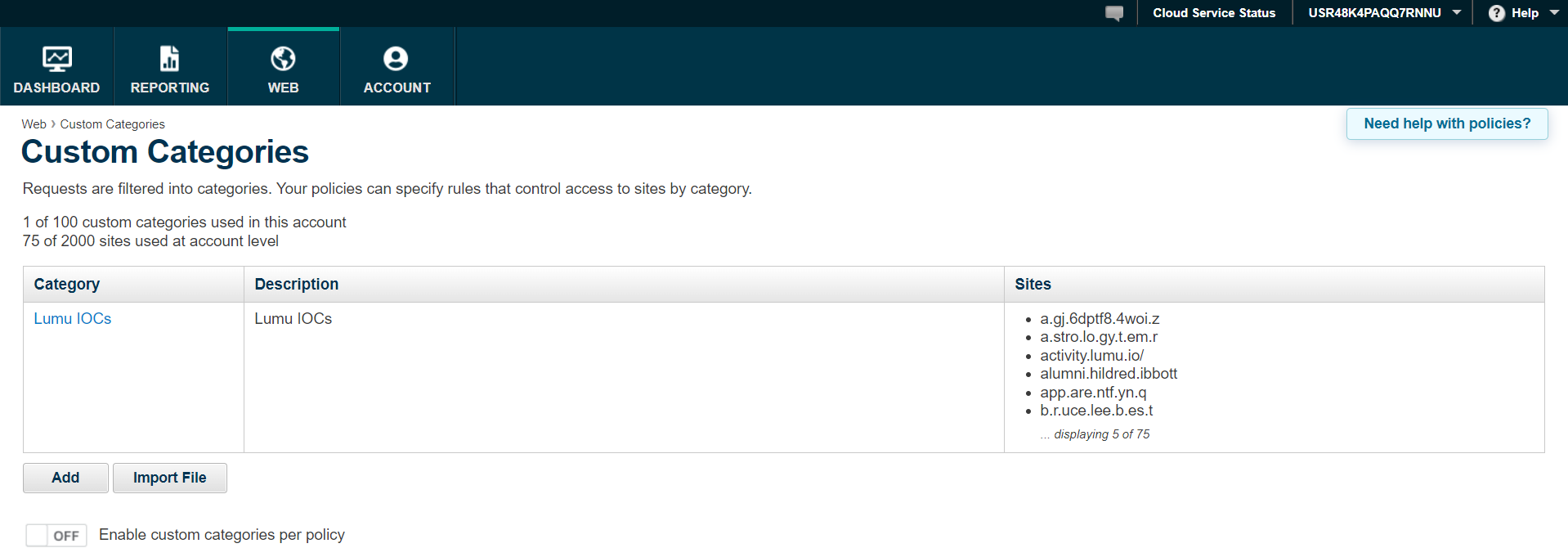The width and height of the screenshot is (1568, 557).
Task: Switch to the ACCOUNT tab label
Action: click(x=396, y=88)
